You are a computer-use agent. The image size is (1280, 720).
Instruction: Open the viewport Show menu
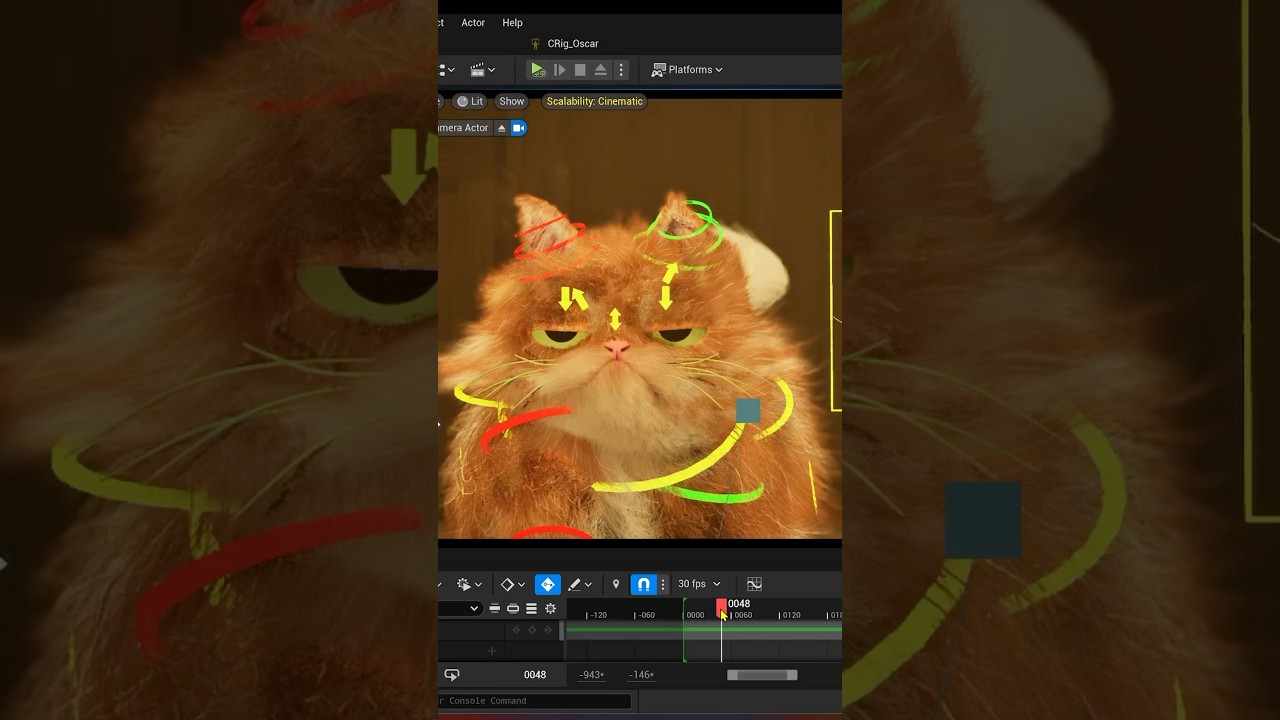pos(512,101)
